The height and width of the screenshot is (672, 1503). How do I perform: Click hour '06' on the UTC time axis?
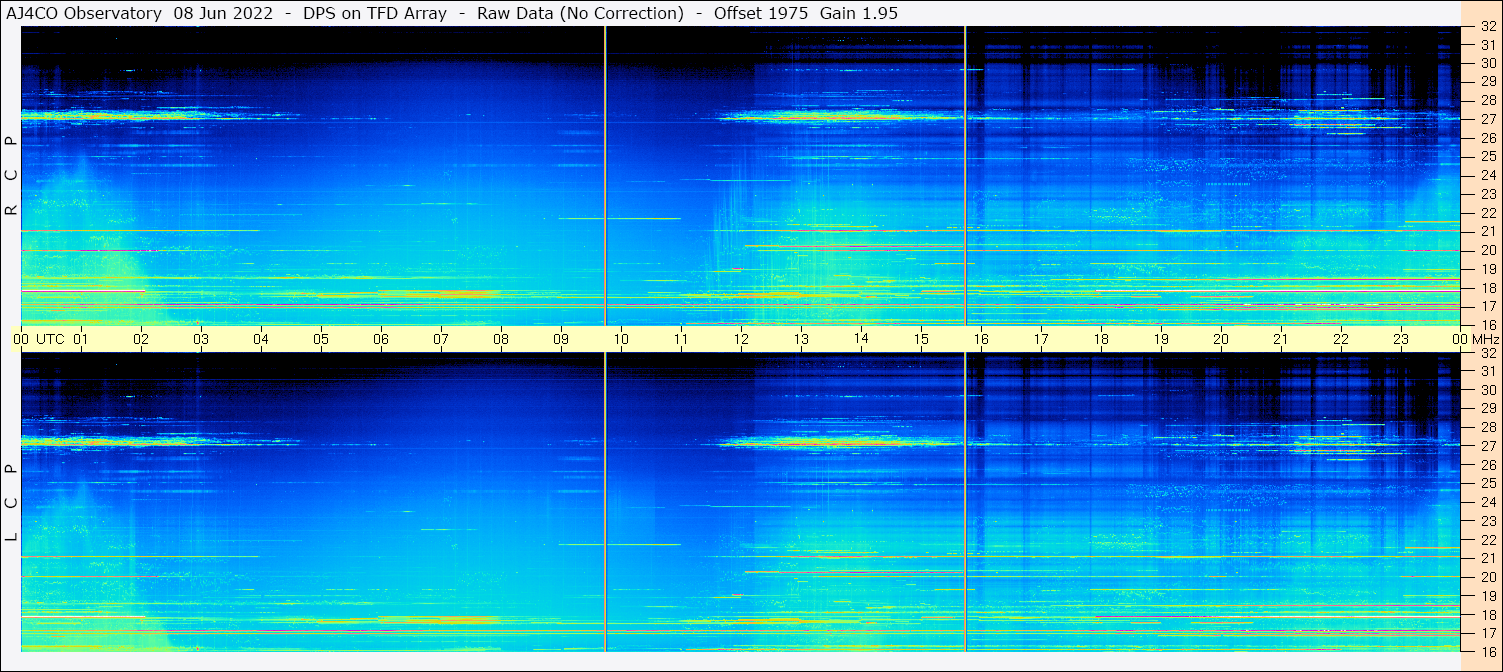click(381, 339)
